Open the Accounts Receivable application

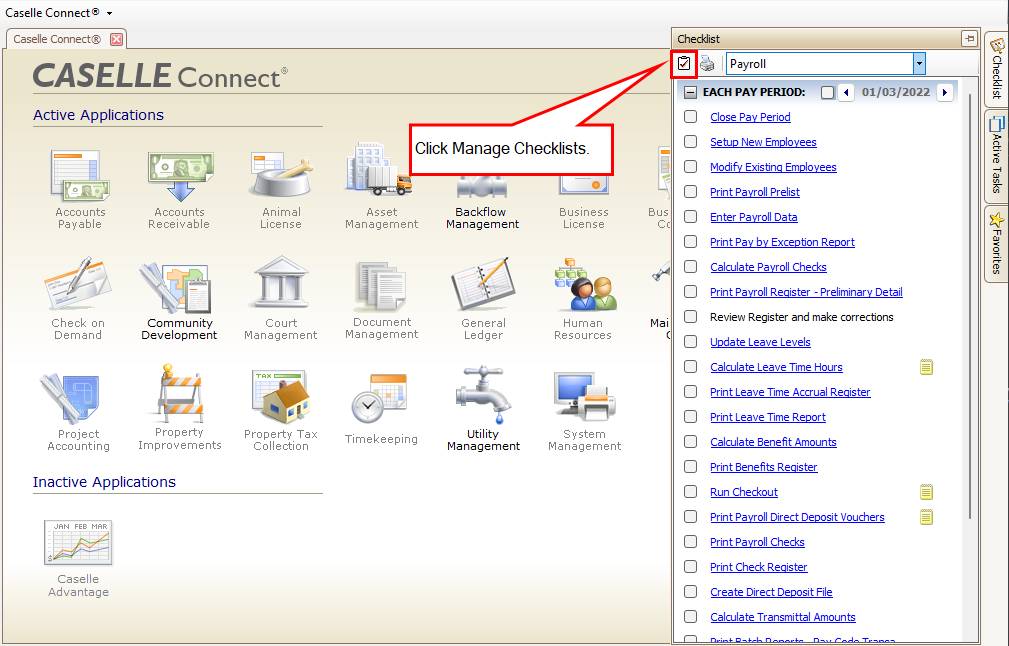click(x=180, y=190)
